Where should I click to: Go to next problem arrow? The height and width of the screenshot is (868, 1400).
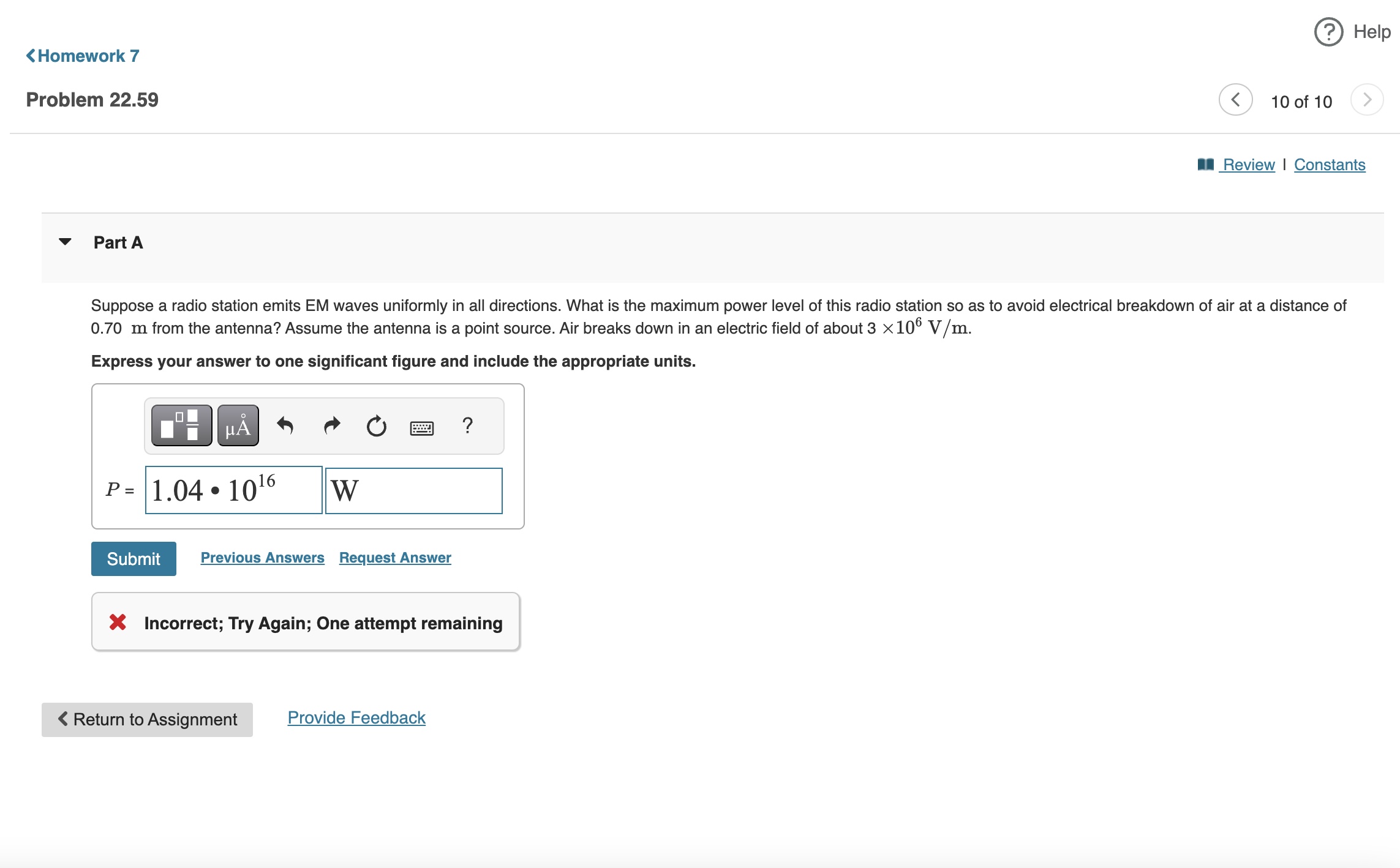[1367, 100]
